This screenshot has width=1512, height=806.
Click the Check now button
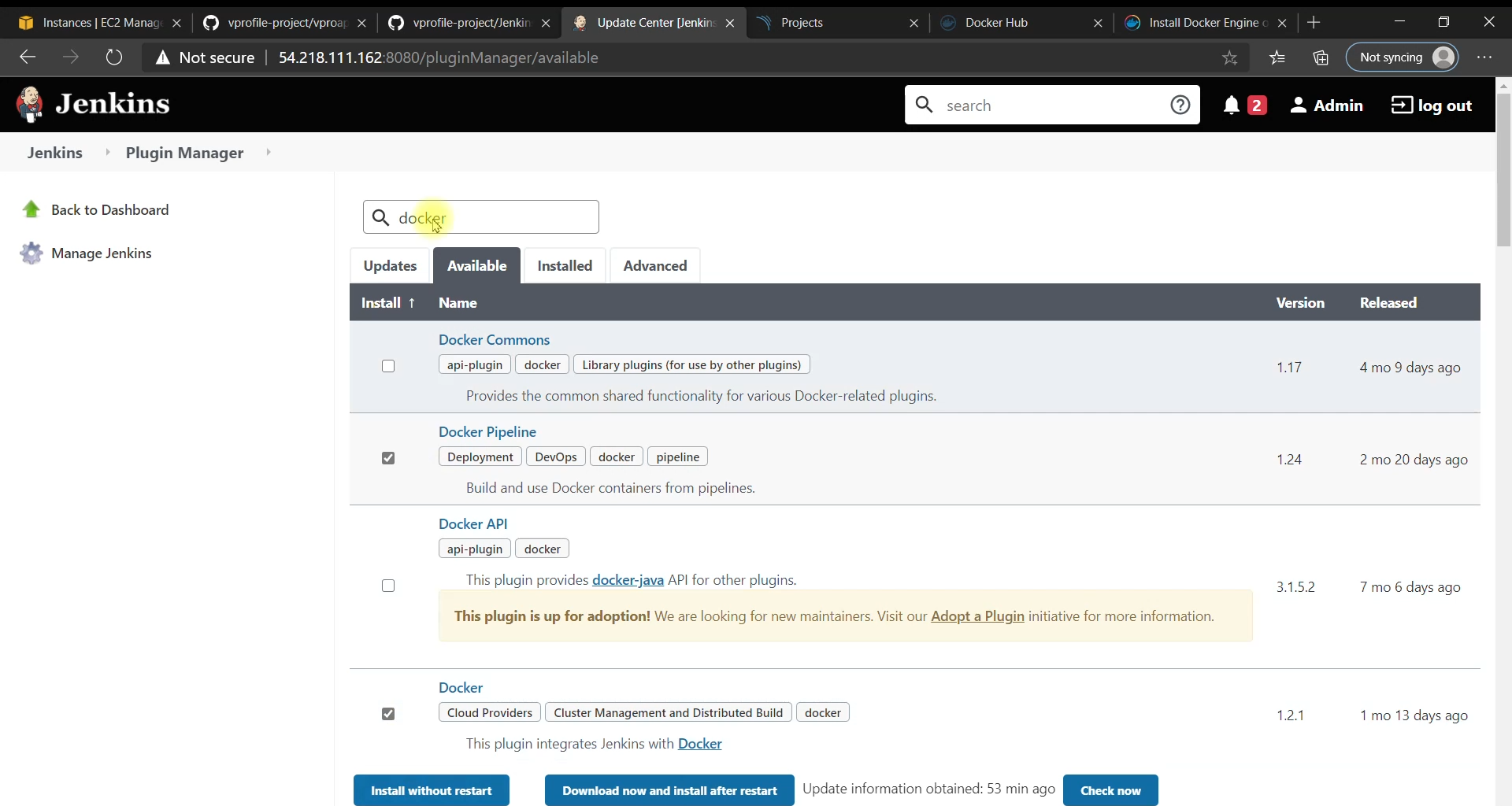point(1110,790)
